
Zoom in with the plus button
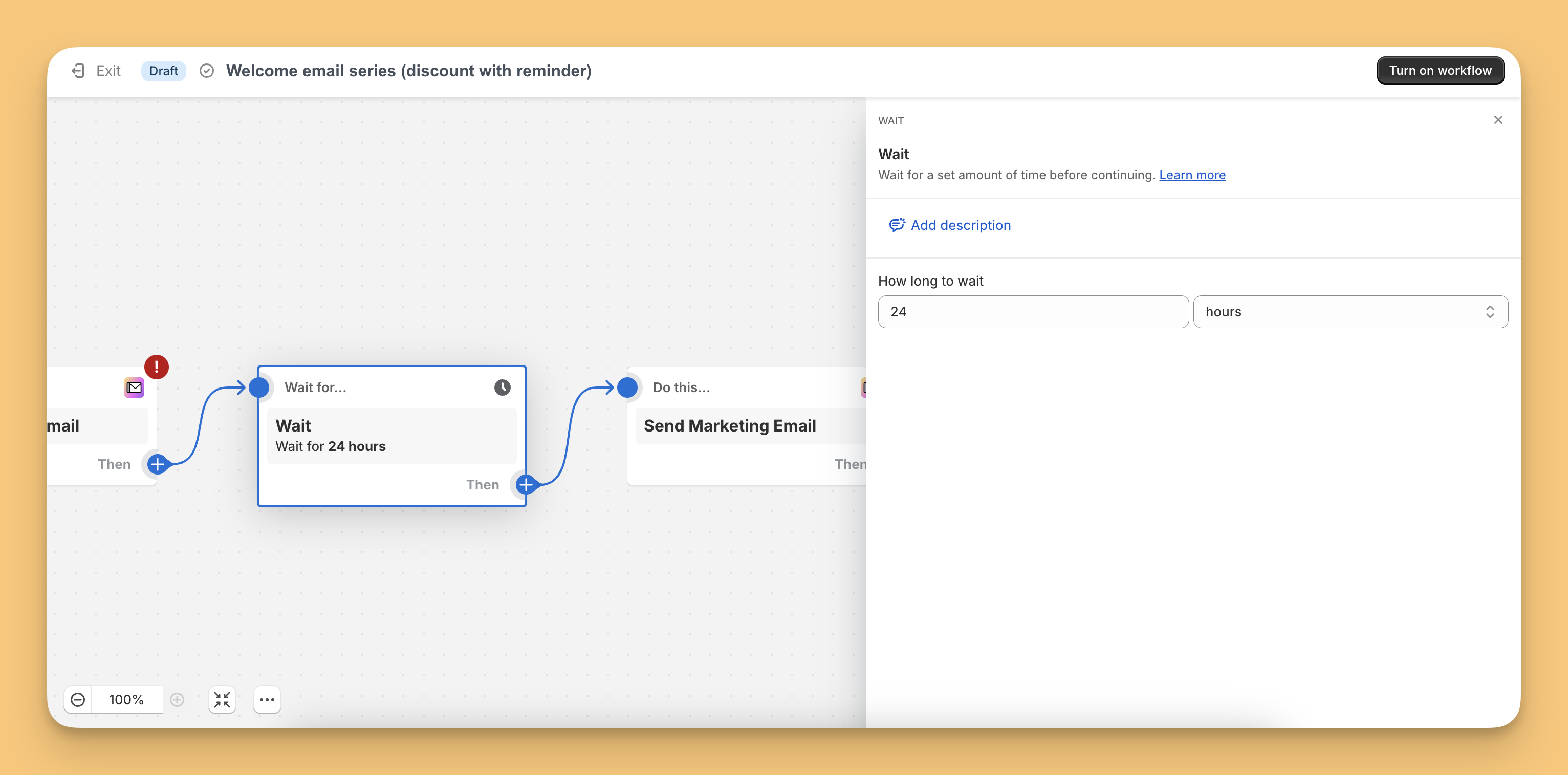177,700
